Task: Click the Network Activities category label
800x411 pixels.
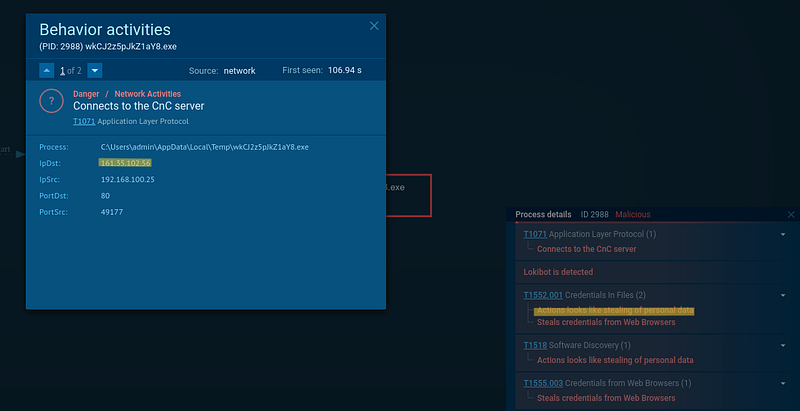Action: [x=147, y=94]
